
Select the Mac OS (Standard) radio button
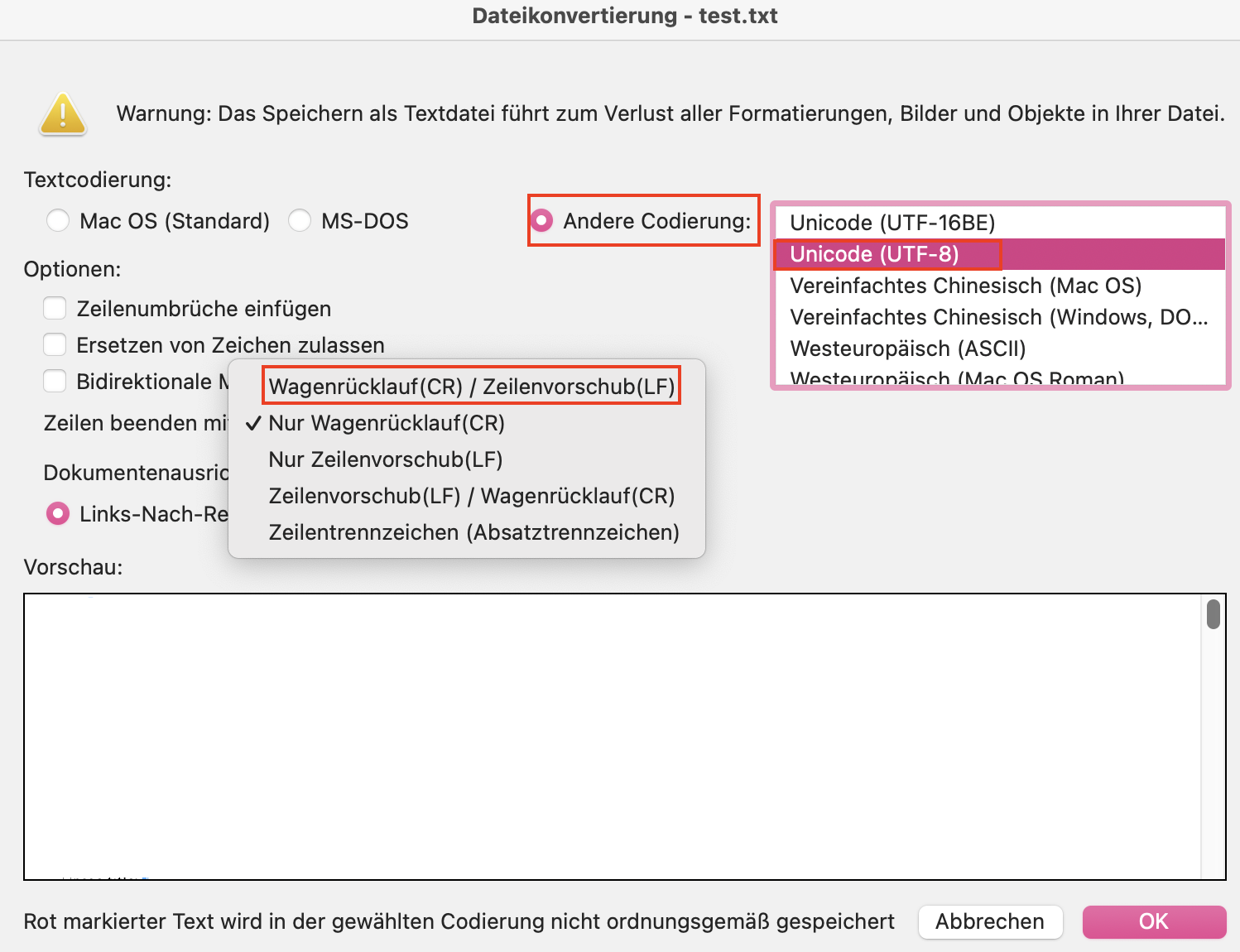pos(58,221)
